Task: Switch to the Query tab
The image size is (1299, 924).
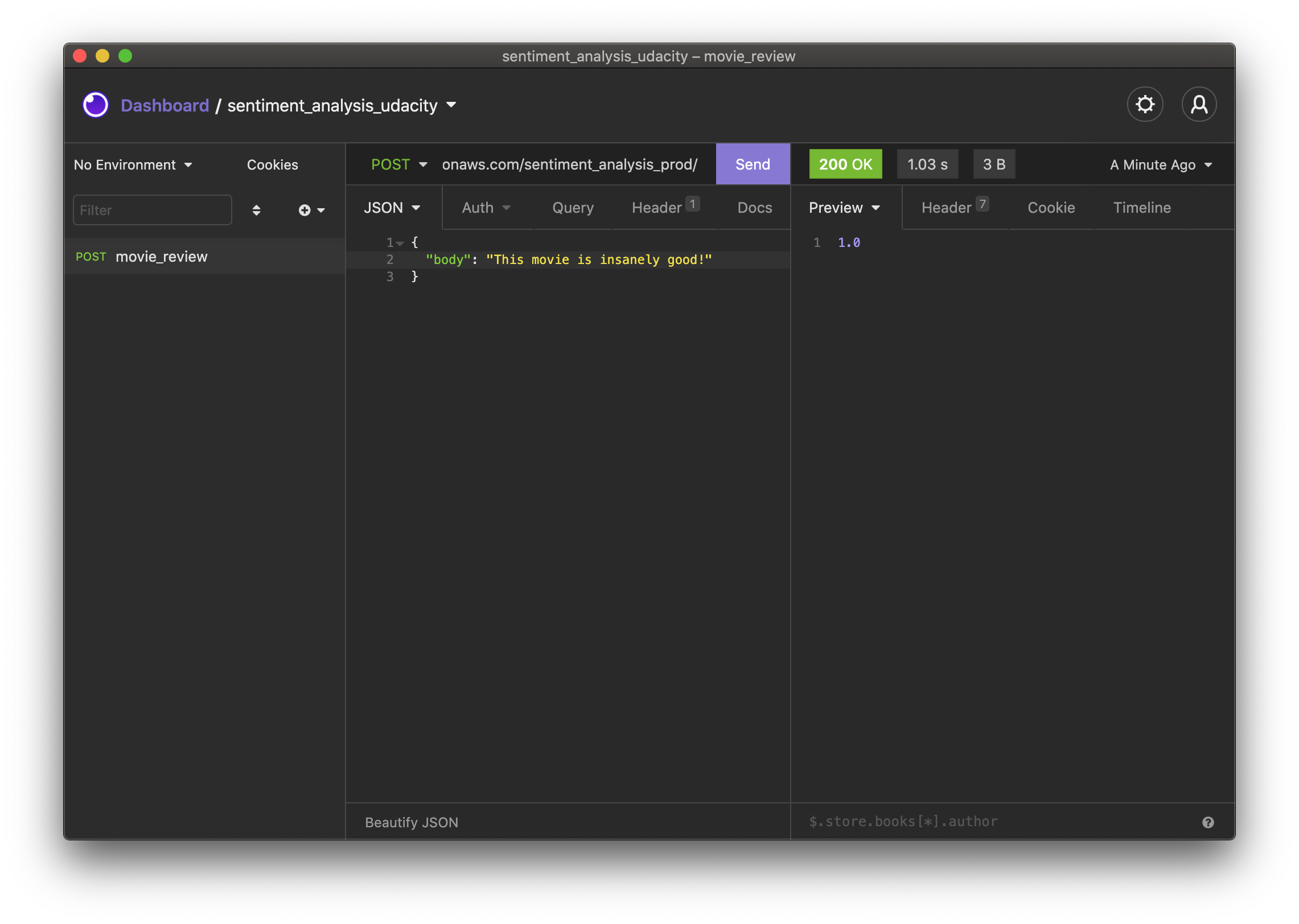Action: click(x=573, y=208)
